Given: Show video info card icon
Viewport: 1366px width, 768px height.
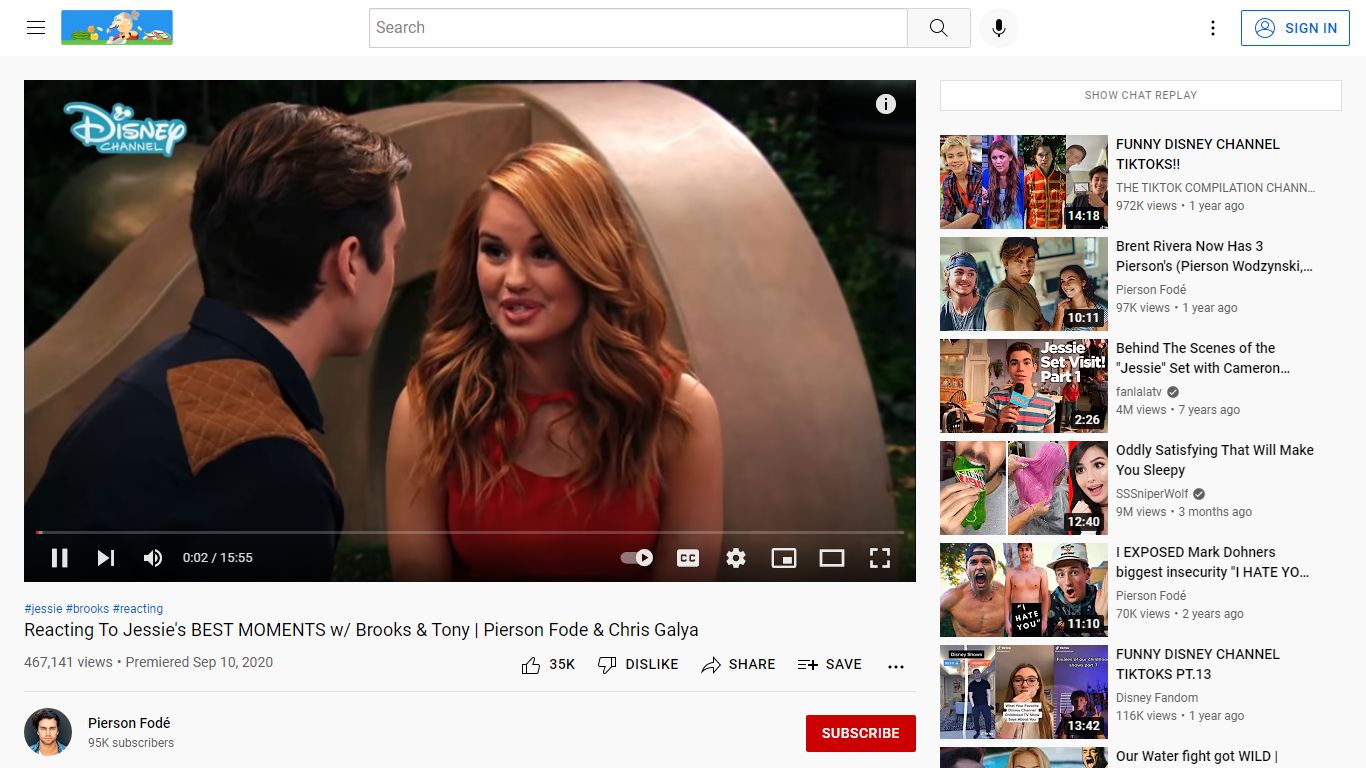Looking at the screenshot, I should (886, 104).
